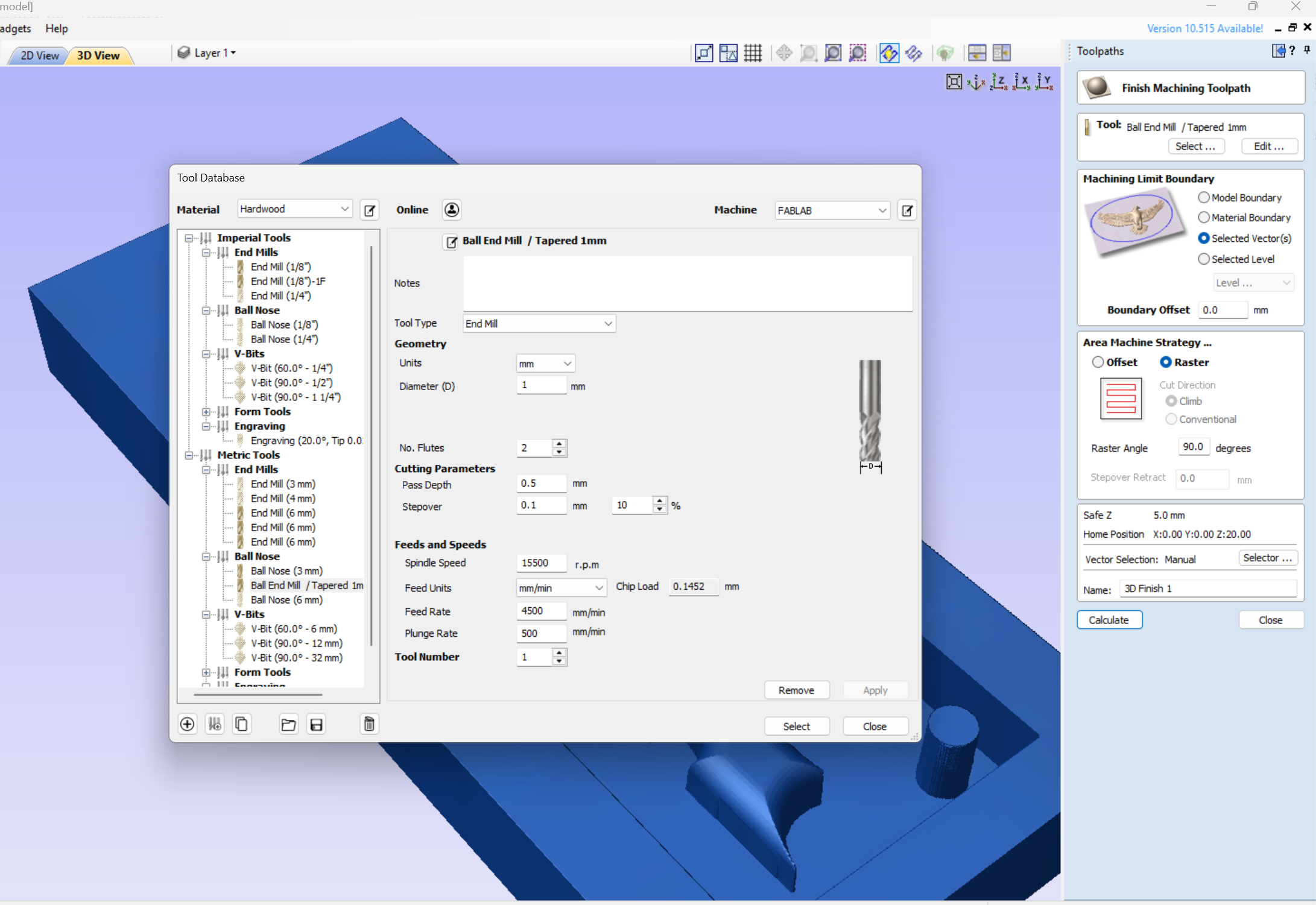Click the Online account profile icon
Screen dimensions: 1316x905
[452, 210]
